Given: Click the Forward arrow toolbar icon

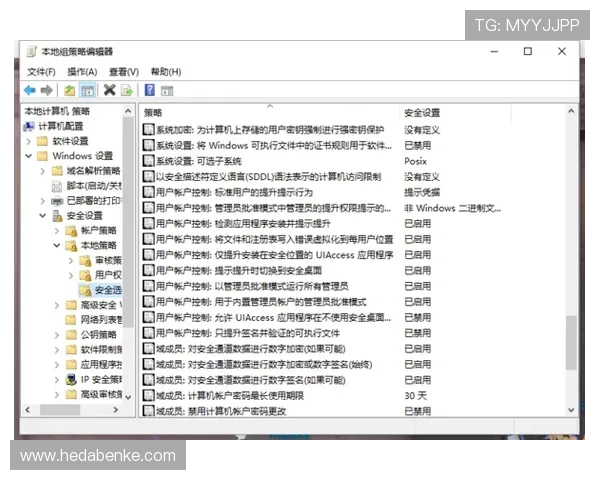Looking at the screenshot, I should [46, 90].
